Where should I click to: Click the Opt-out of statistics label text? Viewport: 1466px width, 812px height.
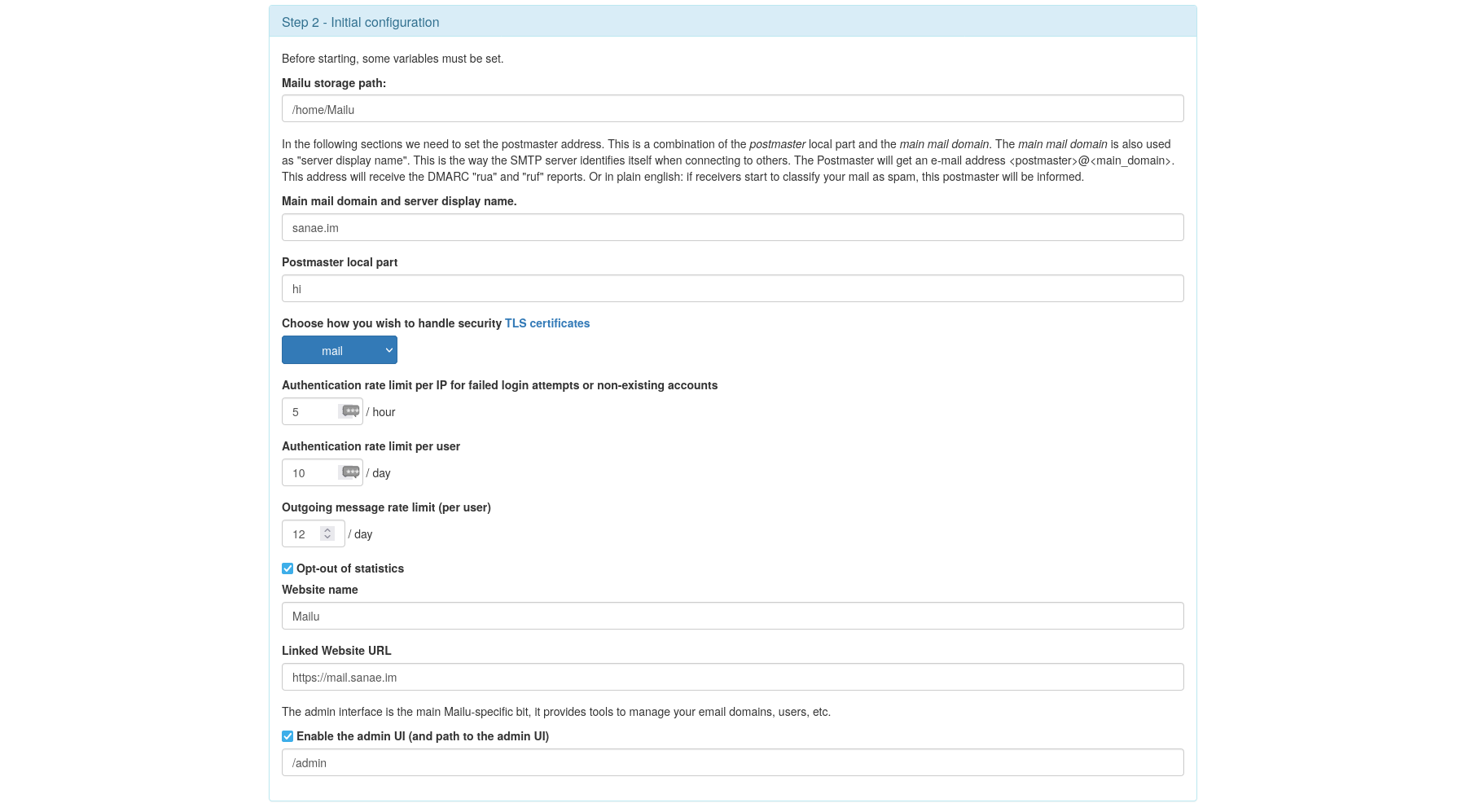(350, 568)
